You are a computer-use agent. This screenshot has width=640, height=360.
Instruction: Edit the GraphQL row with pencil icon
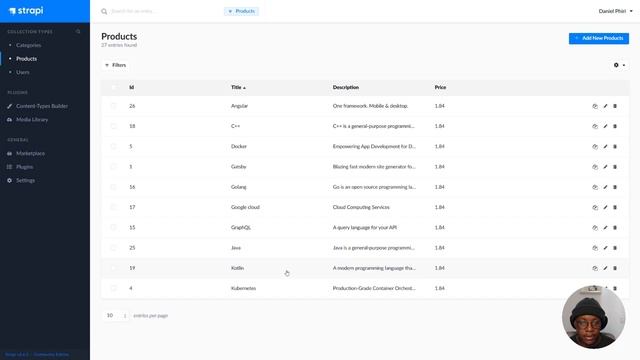(605, 228)
